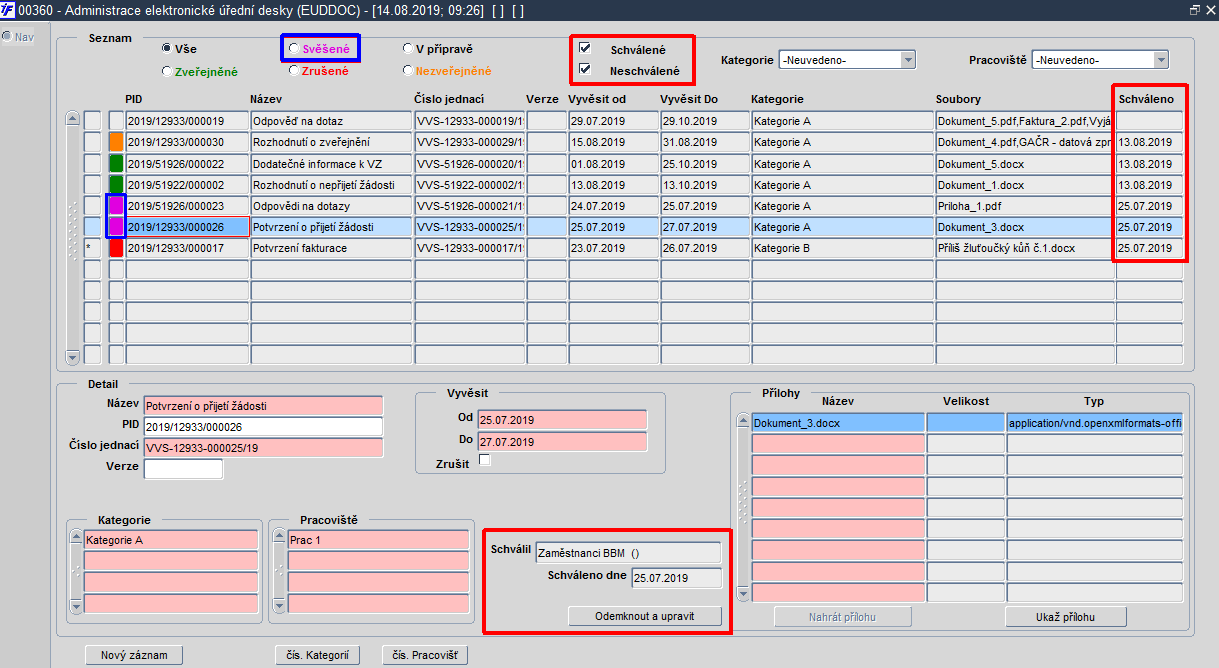The image size is (1219, 668).
Task: Click red status box for Potvrzení fakturace
Action: pos(116,247)
